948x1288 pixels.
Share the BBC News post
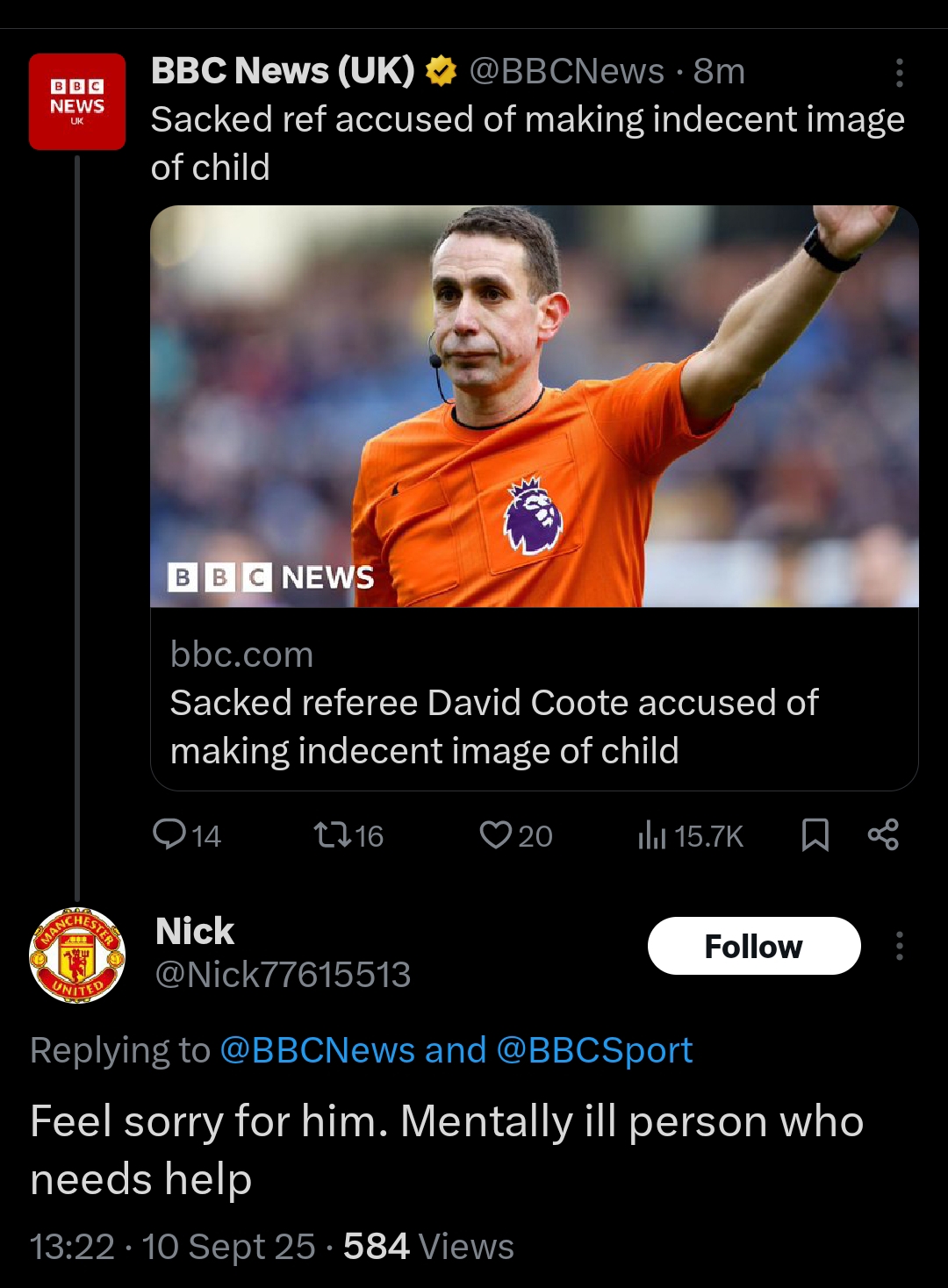coord(883,834)
